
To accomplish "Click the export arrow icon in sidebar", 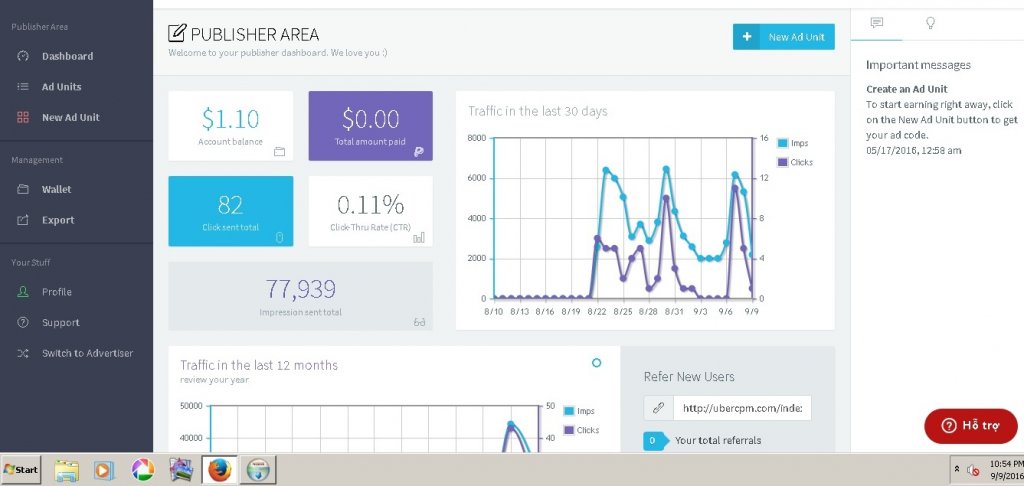I will pyautogui.click(x=23, y=220).
